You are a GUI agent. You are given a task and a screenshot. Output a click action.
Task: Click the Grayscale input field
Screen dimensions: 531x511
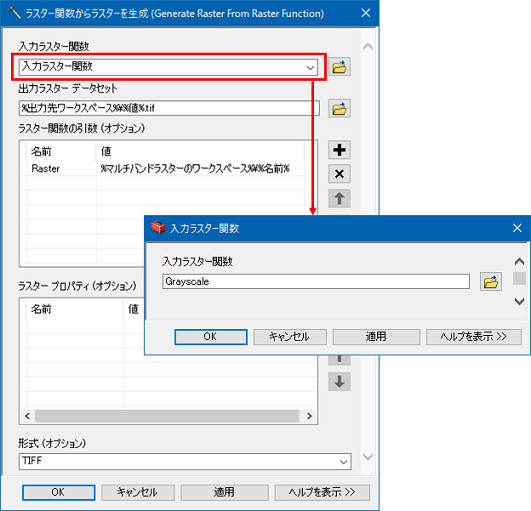(316, 281)
